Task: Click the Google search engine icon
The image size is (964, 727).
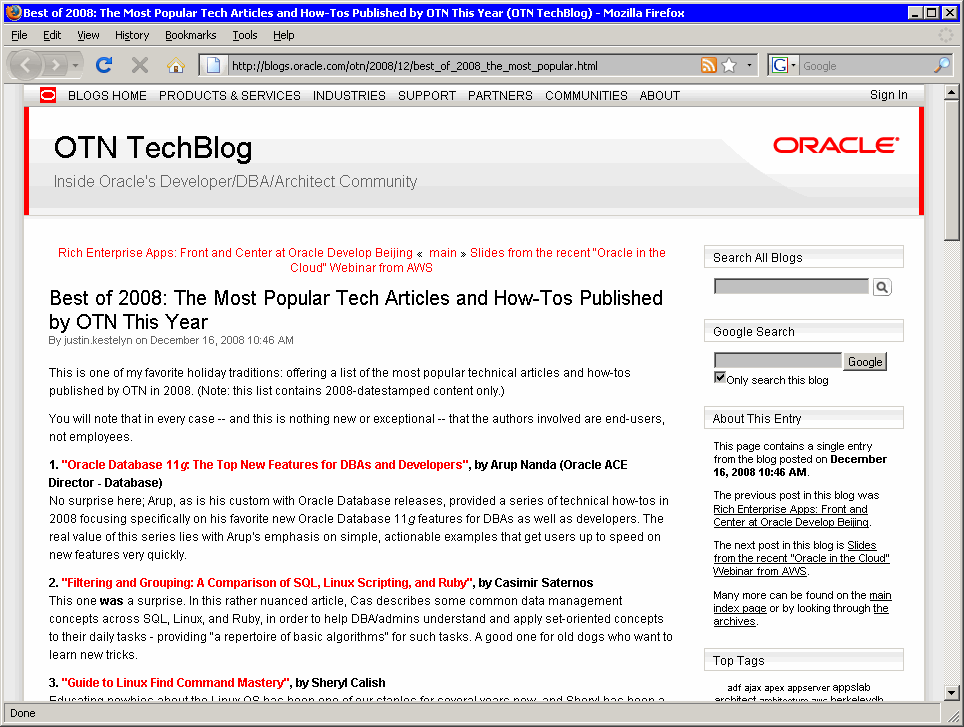Action: pos(780,65)
